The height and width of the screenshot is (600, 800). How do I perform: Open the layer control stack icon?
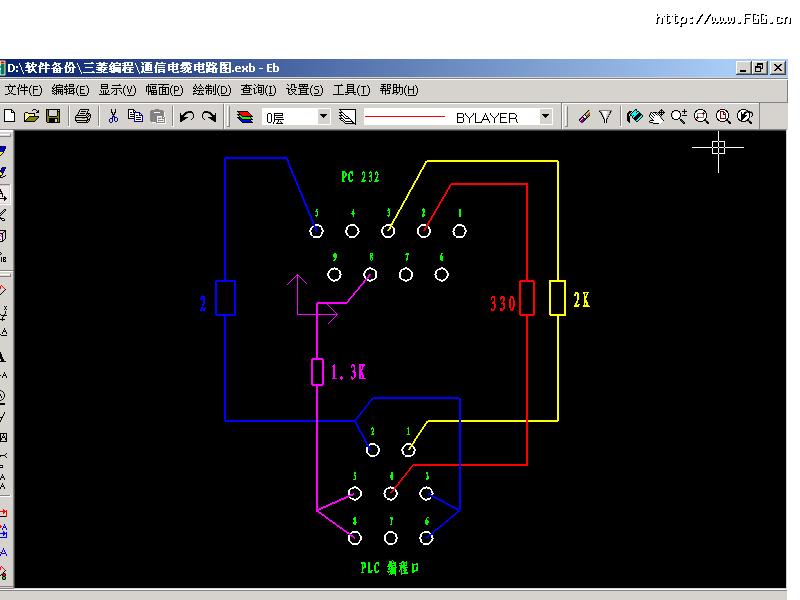pos(245,116)
